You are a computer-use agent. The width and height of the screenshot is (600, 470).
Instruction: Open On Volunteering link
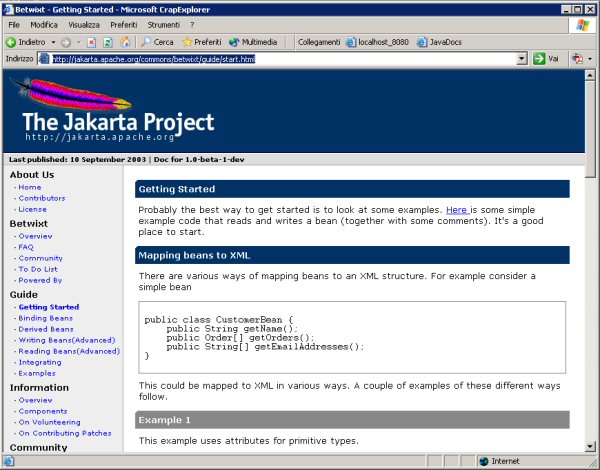point(50,423)
